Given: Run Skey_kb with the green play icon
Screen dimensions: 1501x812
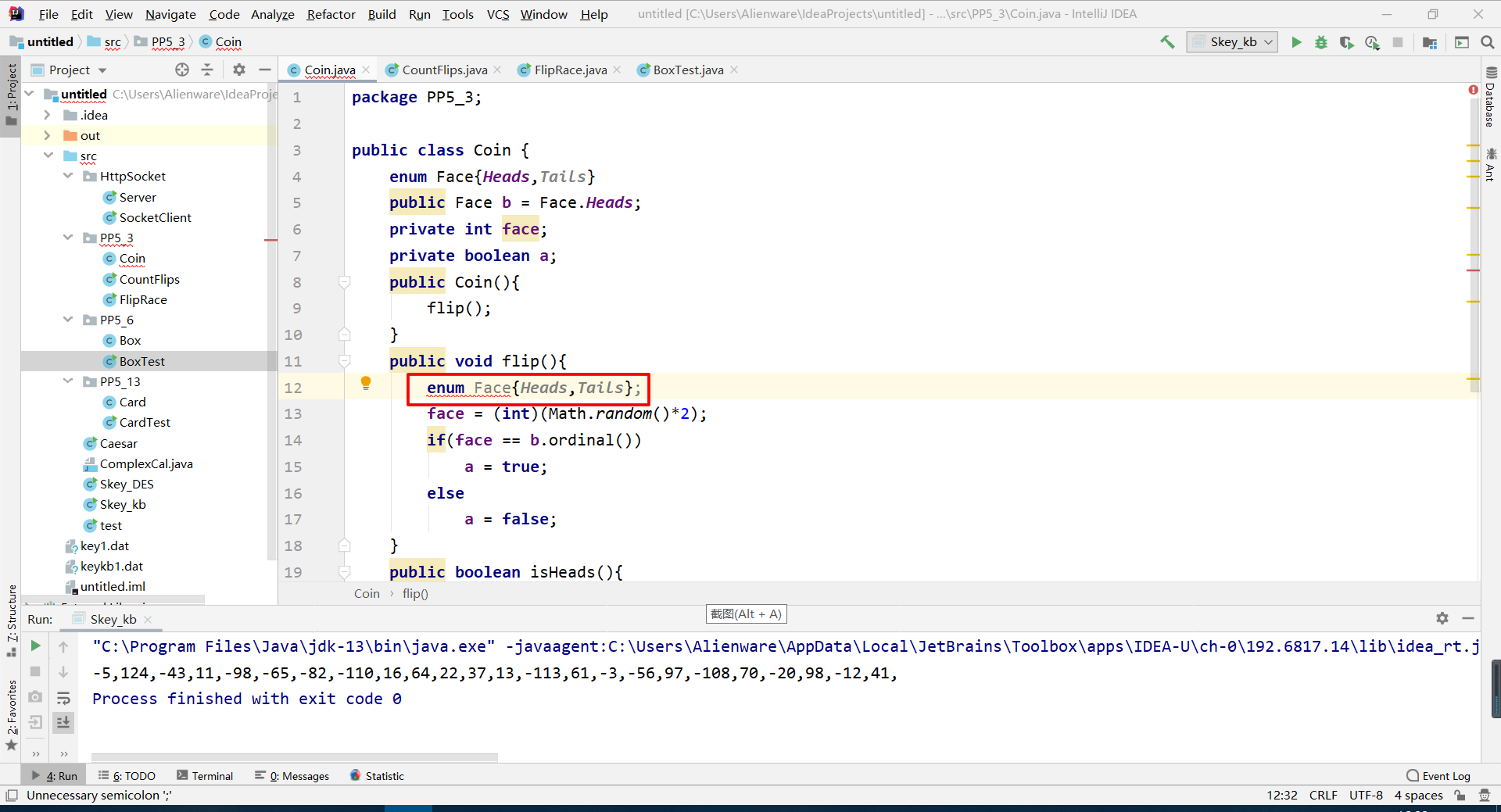Looking at the screenshot, I should pos(1296,42).
